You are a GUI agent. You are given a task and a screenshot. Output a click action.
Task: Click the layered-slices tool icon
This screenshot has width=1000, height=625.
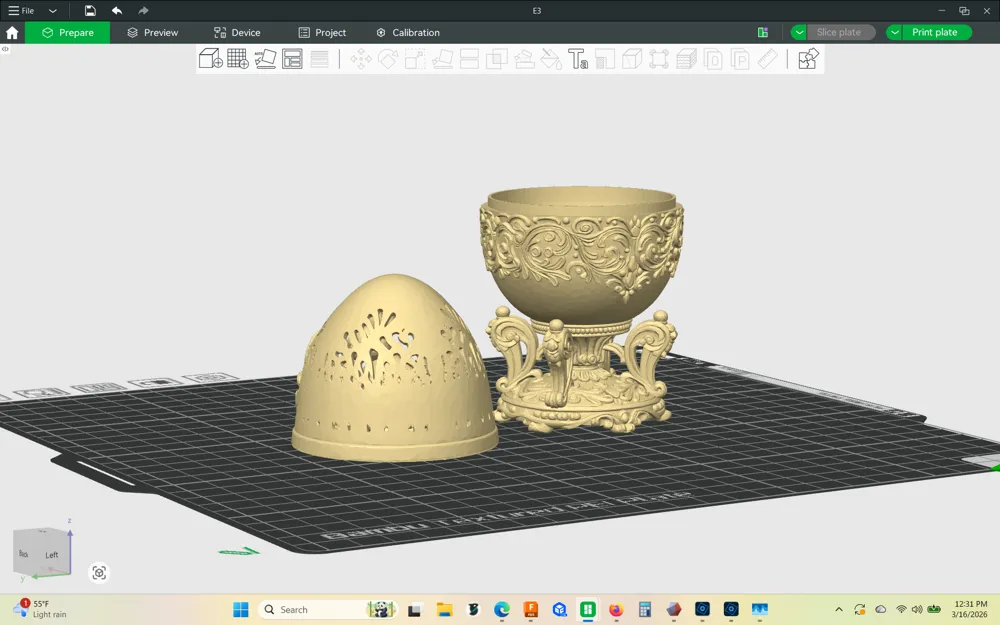tap(686, 59)
